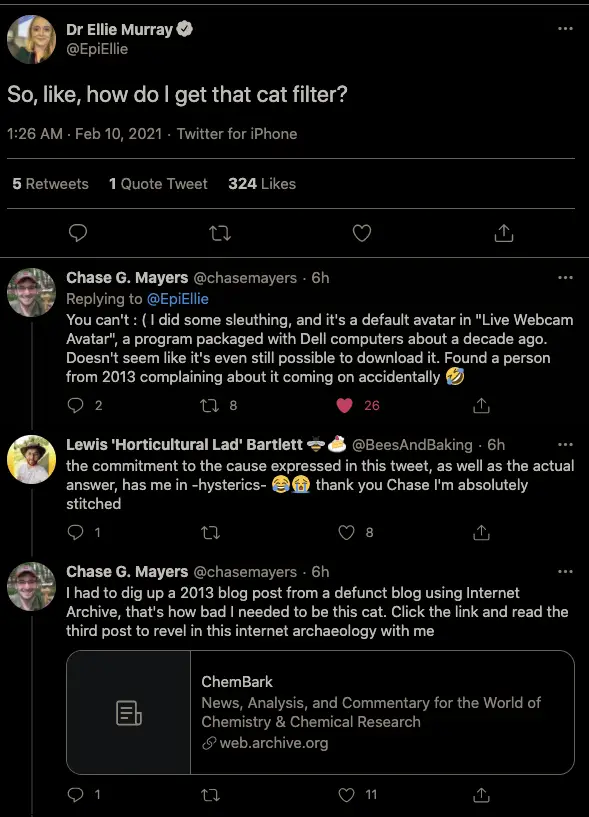589x817 pixels.
Task: View the 5 Retweets list
Action: click(x=51, y=184)
